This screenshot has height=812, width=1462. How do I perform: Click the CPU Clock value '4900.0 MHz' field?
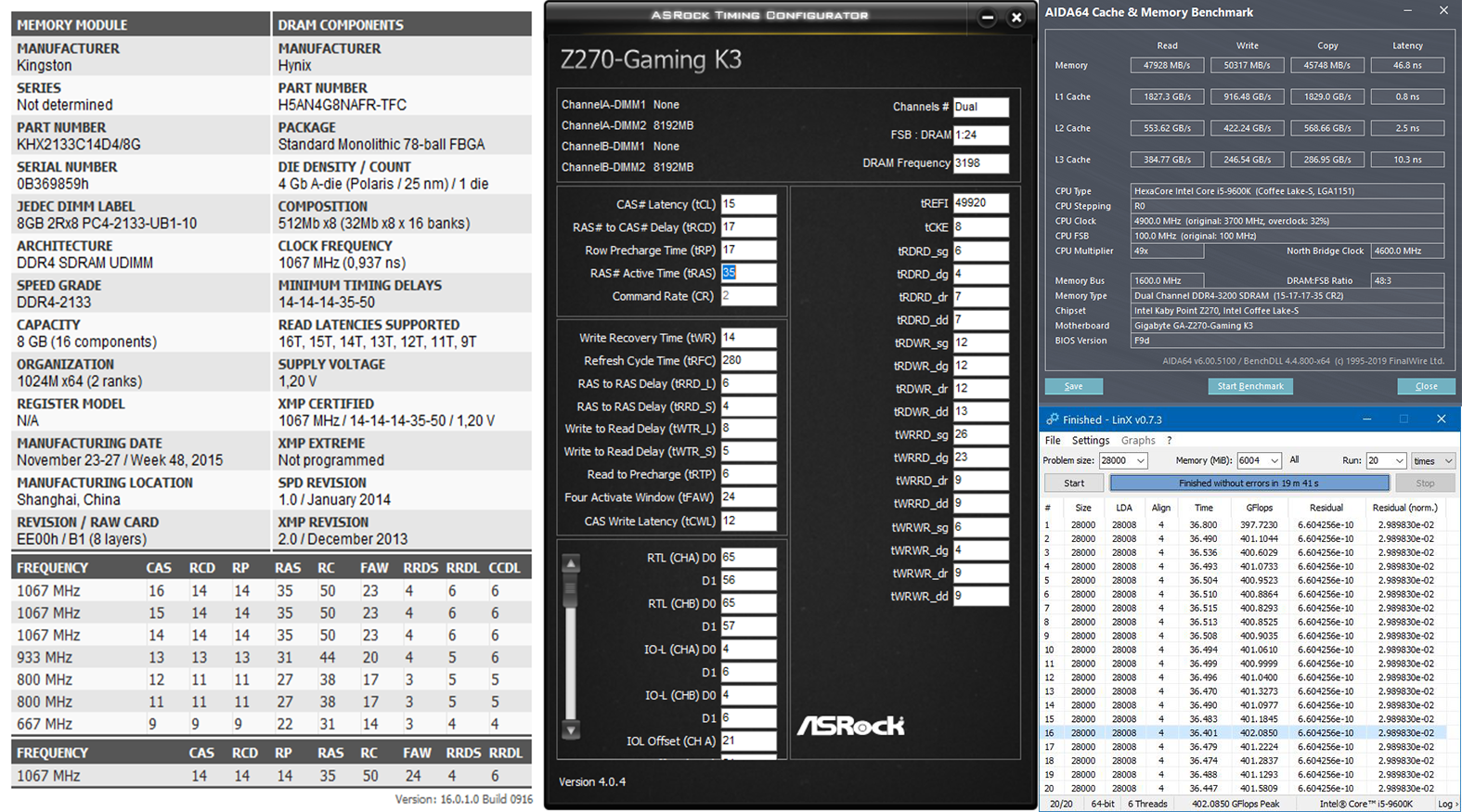click(1287, 221)
